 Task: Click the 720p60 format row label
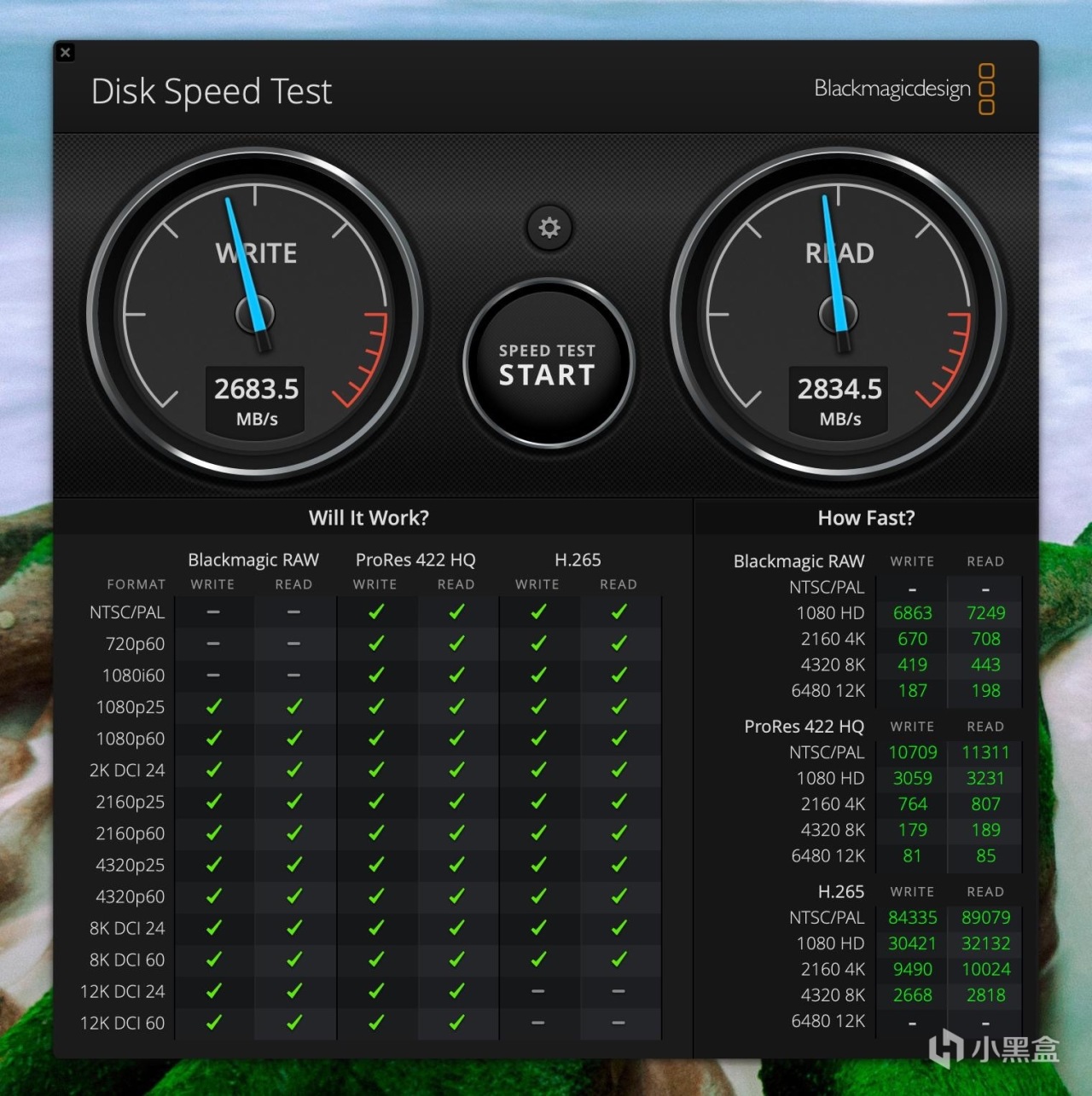click(x=136, y=644)
